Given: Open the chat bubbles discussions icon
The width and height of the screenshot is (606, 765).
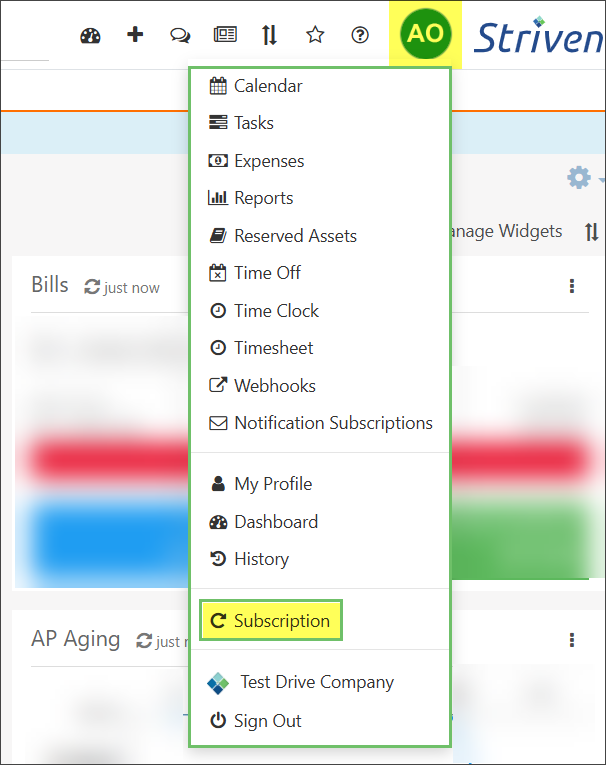Looking at the screenshot, I should [180, 36].
